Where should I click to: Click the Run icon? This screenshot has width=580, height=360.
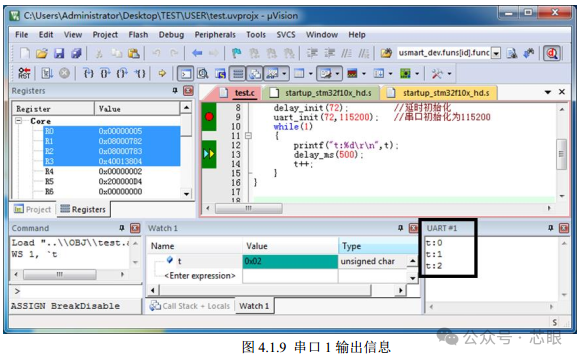[47, 74]
